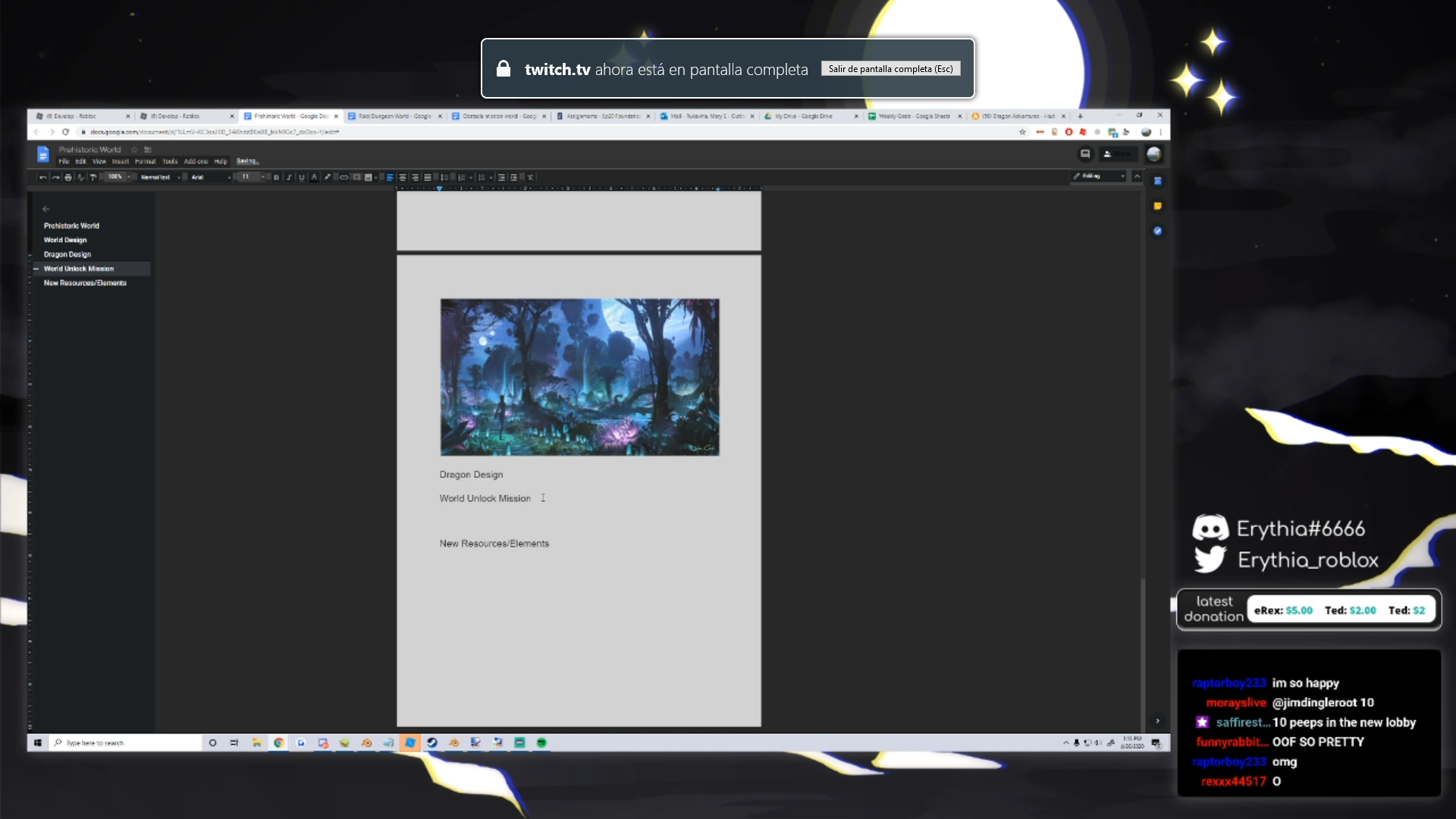Open the font size dropdown
Image resolution: width=1456 pixels, height=819 pixels.
pyautogui.click(x=251, y=177)
